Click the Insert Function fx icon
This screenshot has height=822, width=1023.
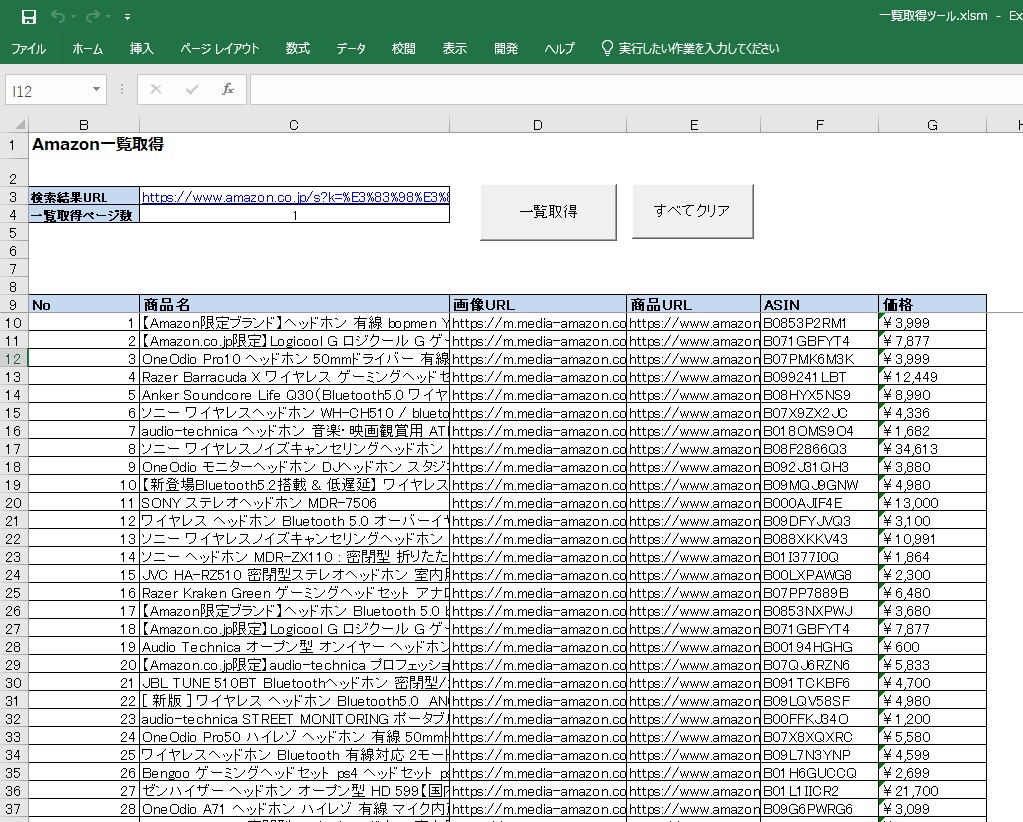coord(228,89)
